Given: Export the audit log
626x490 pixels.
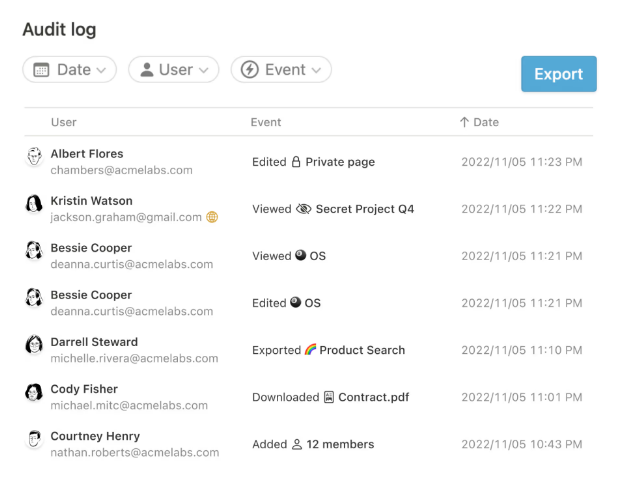Looking at the screenshot, I should [558, 74].
